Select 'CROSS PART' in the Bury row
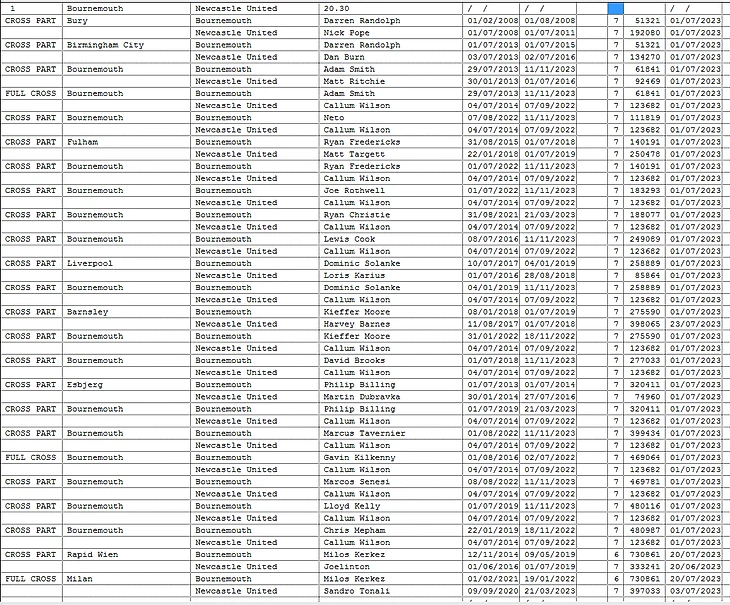The height and width of the screenshot is (605, 730). pyautogui.click(x=31, y=20)
